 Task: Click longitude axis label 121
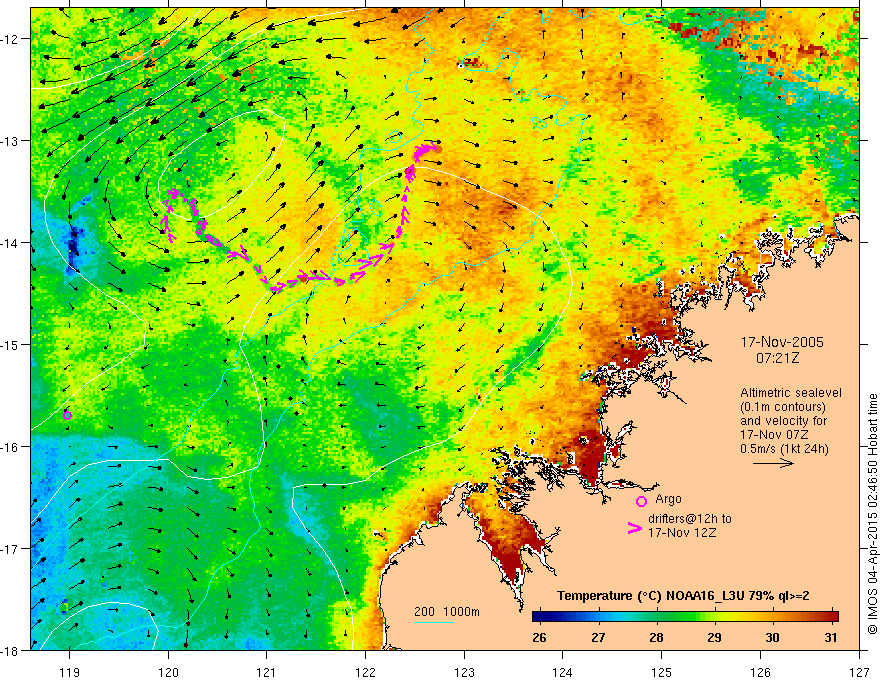267,672
